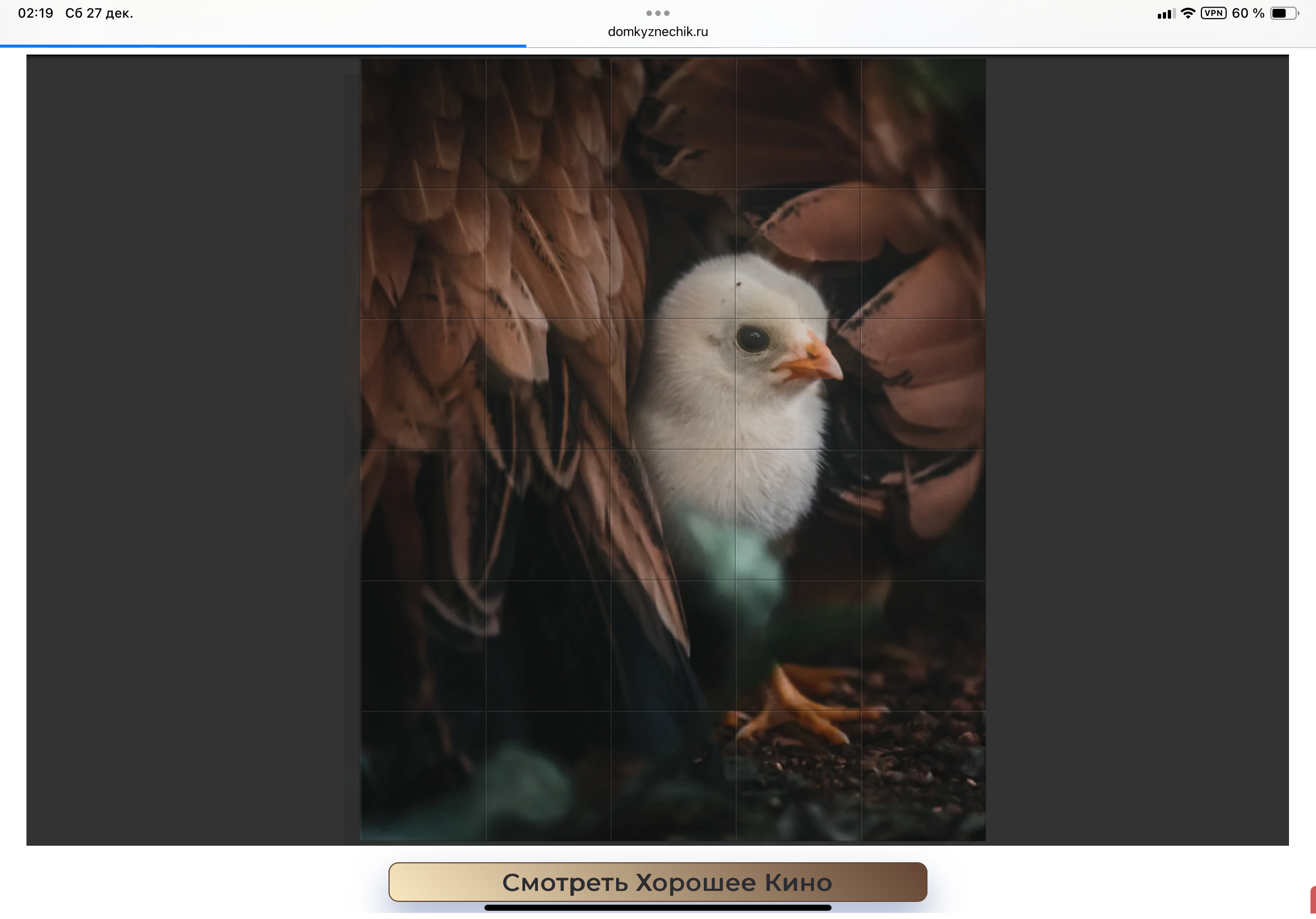
Task: Select the bottom-left corner puzzle tile
Action: click(x=423, y=776)
